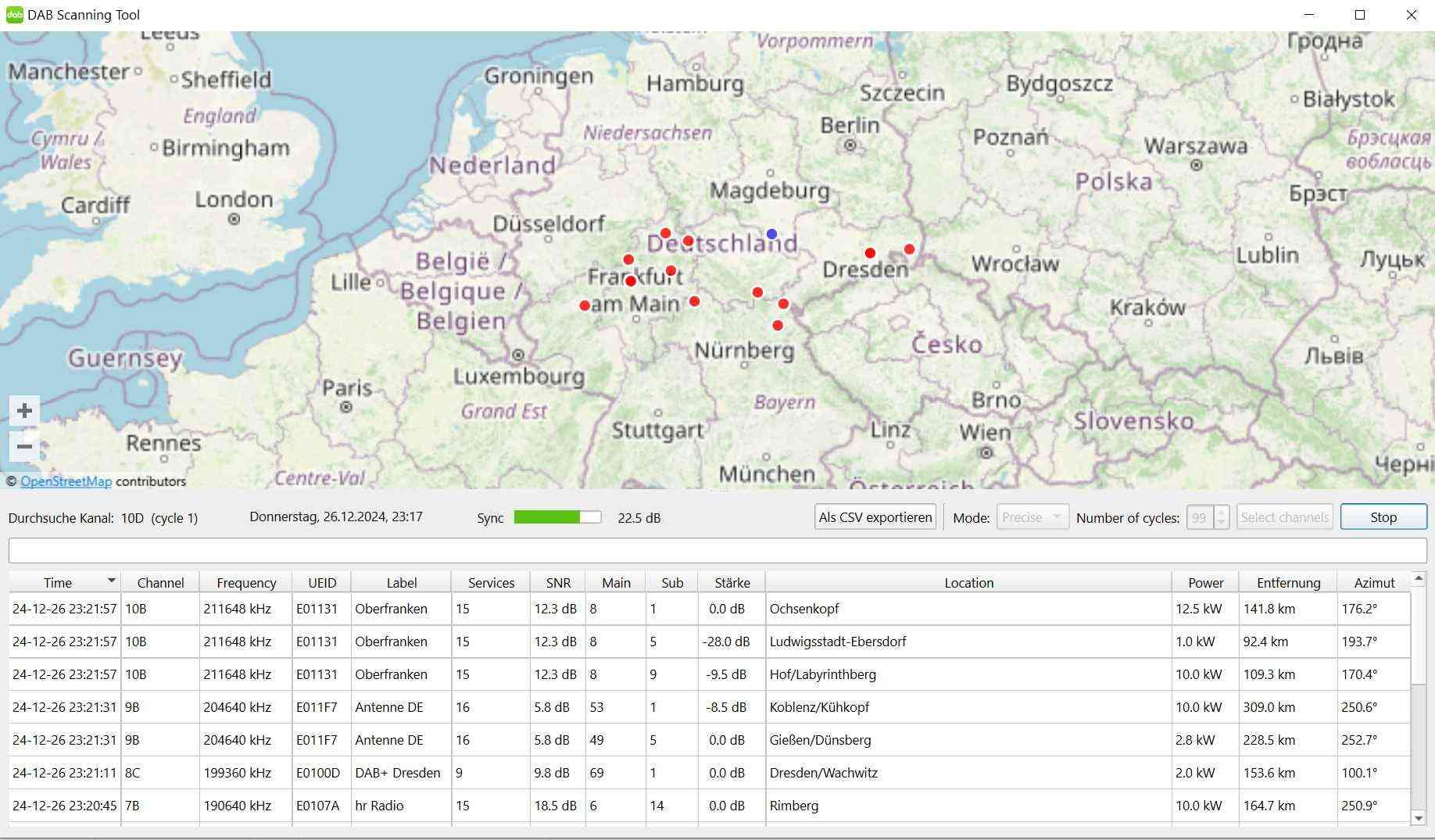The width and height of the screenshot is (1435, 840).
Task: Increase number of cycles with stepper arrow
Action: point(1221,512)
